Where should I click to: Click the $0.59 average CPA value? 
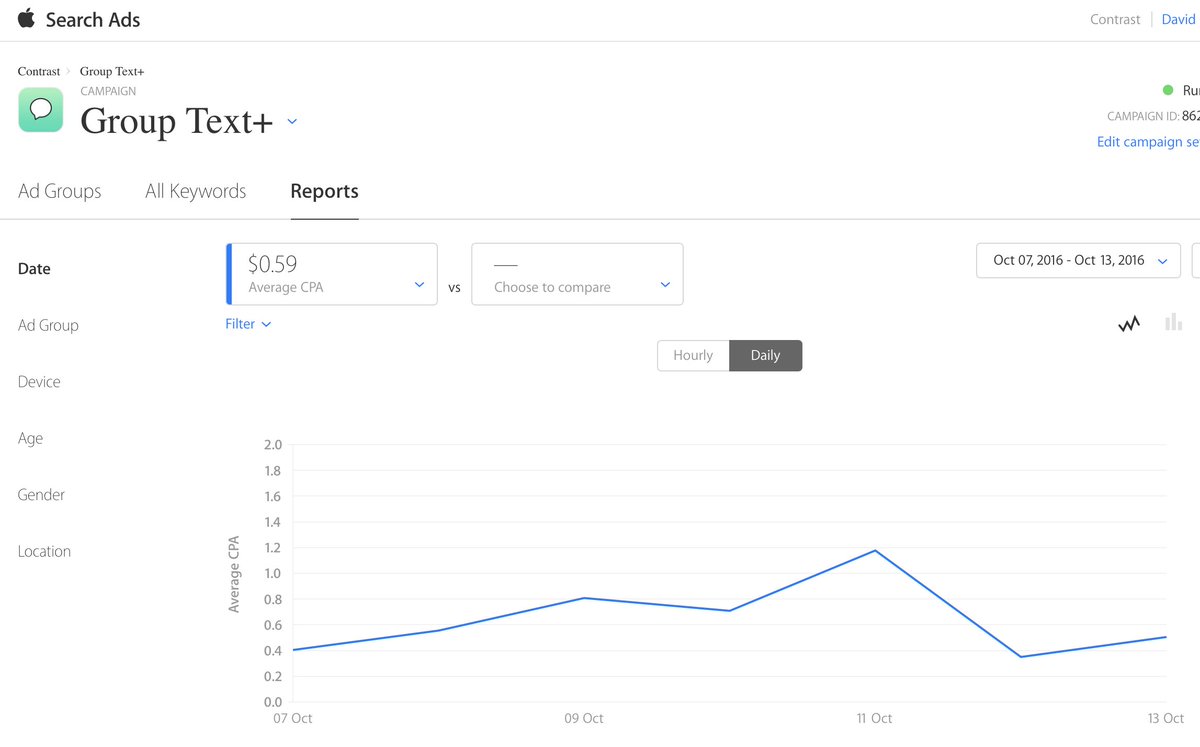pos(272,264)
